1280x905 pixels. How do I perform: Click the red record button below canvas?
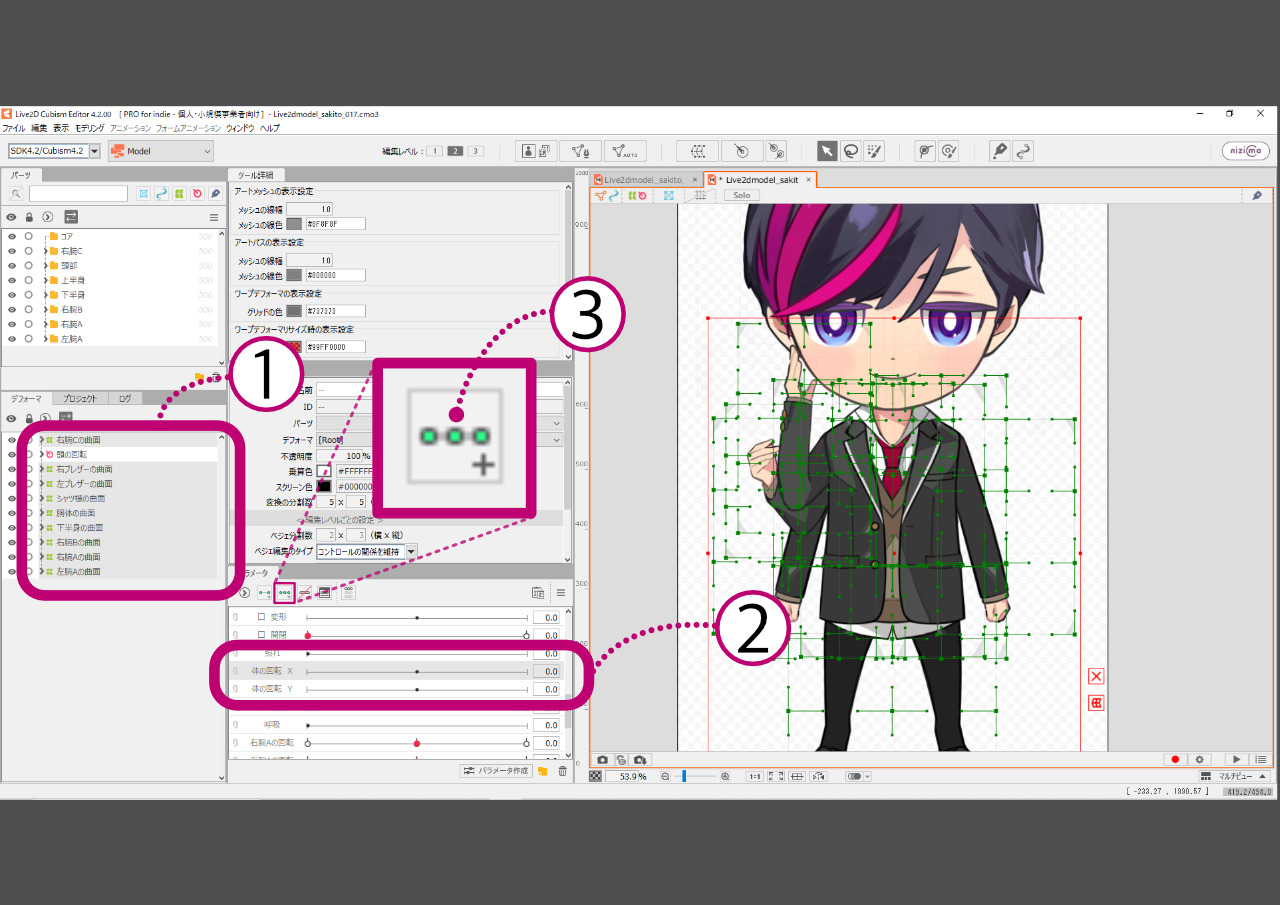[1175, 760]
